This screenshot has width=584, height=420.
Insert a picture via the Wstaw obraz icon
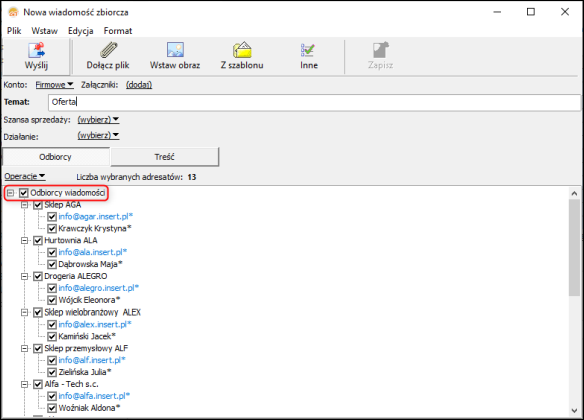[175, 50]
